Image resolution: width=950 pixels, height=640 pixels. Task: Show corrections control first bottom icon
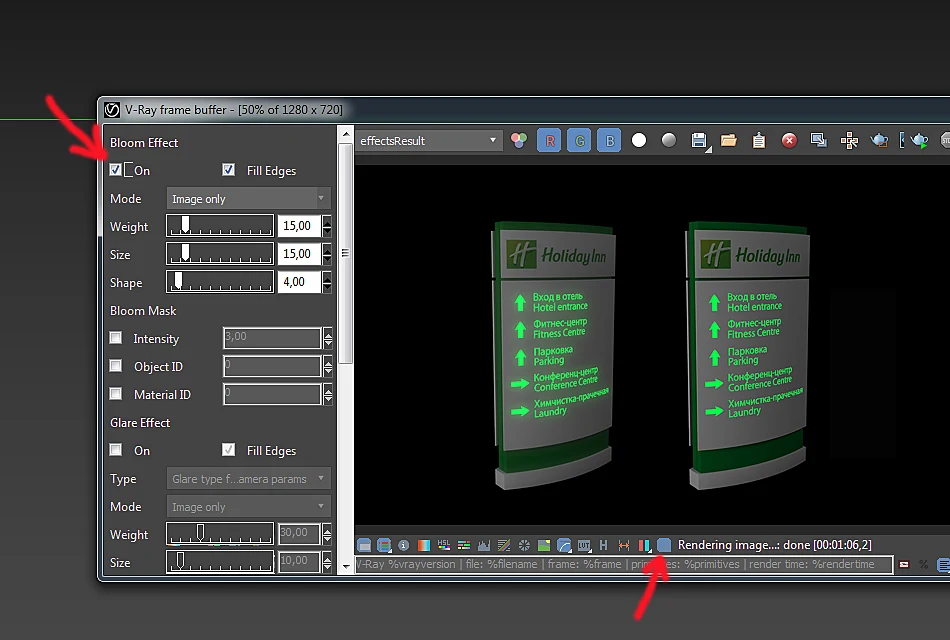tap(364, 545)
